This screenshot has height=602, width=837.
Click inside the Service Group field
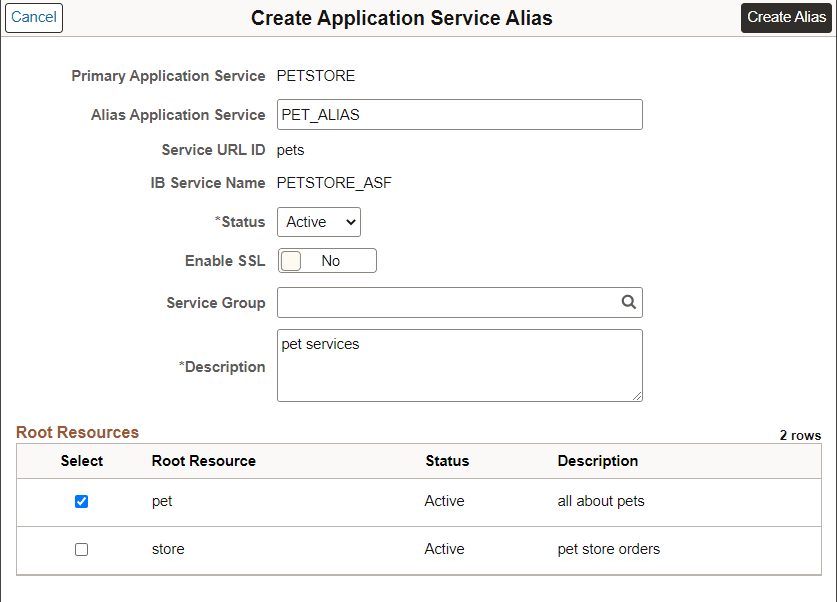450,302
